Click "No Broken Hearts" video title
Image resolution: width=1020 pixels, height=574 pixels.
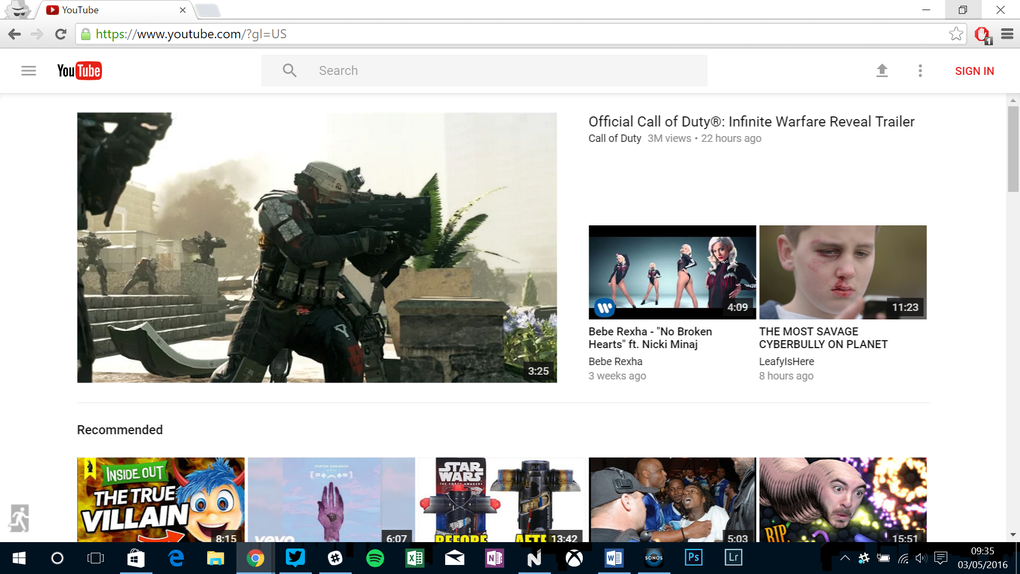650,338
